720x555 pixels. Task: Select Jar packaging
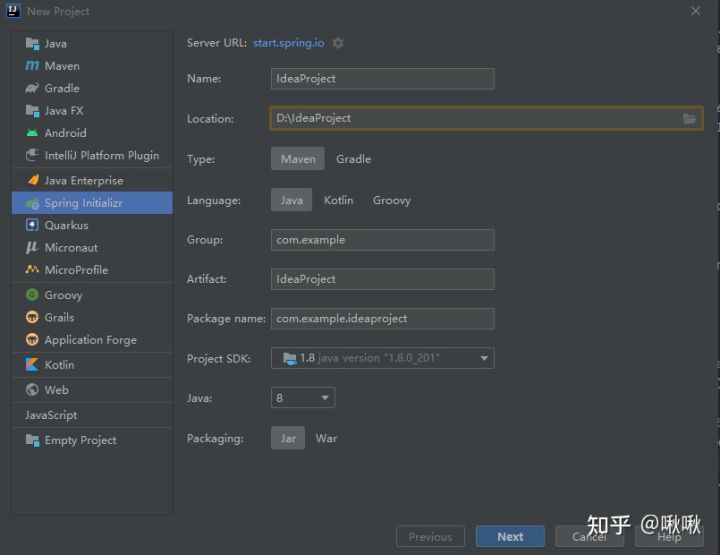tap(288, 438)
